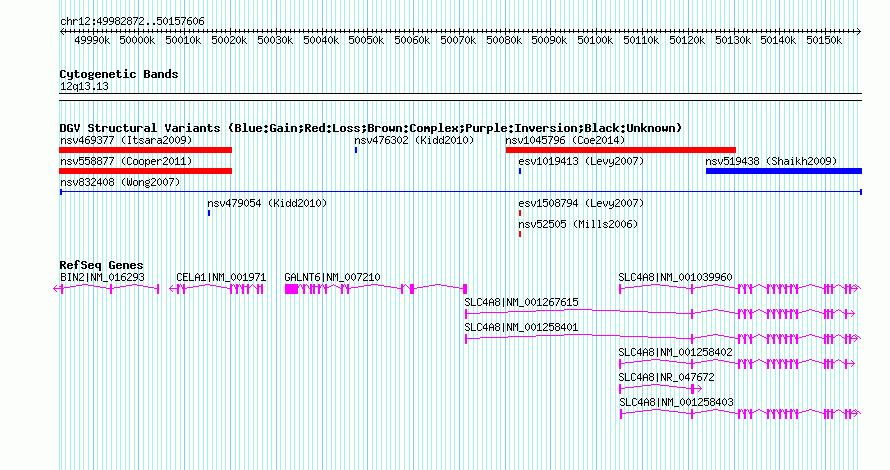Click the 50100k ruler tick label
The height and width of the screenshot is (470, 890).
coord(595,40)
